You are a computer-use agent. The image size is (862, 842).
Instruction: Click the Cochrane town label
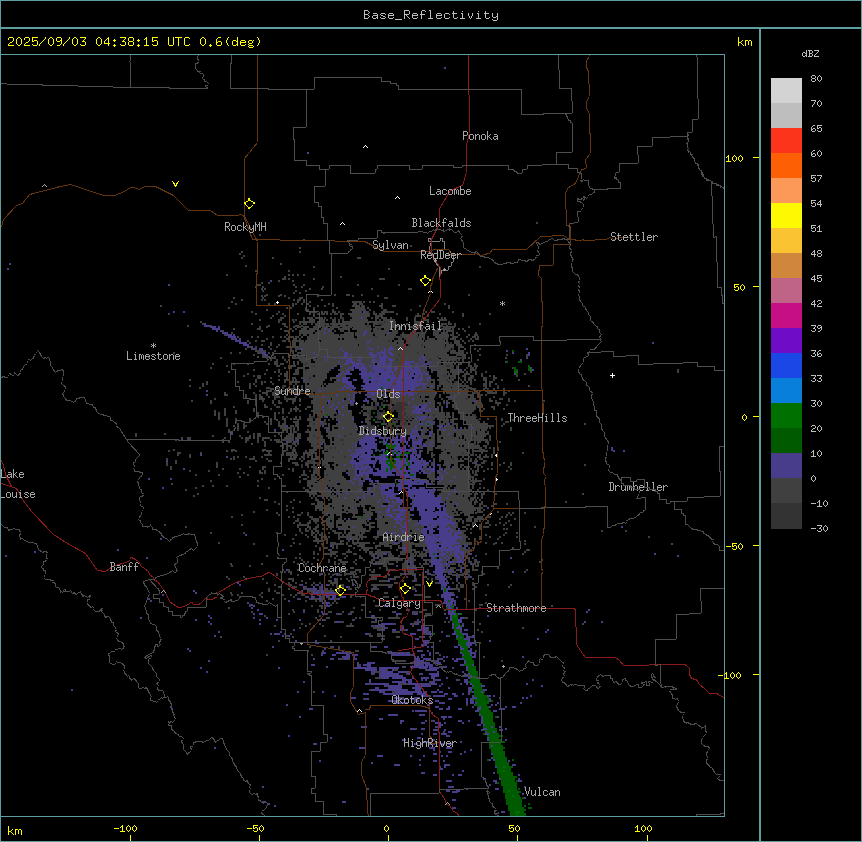[322, 568]
